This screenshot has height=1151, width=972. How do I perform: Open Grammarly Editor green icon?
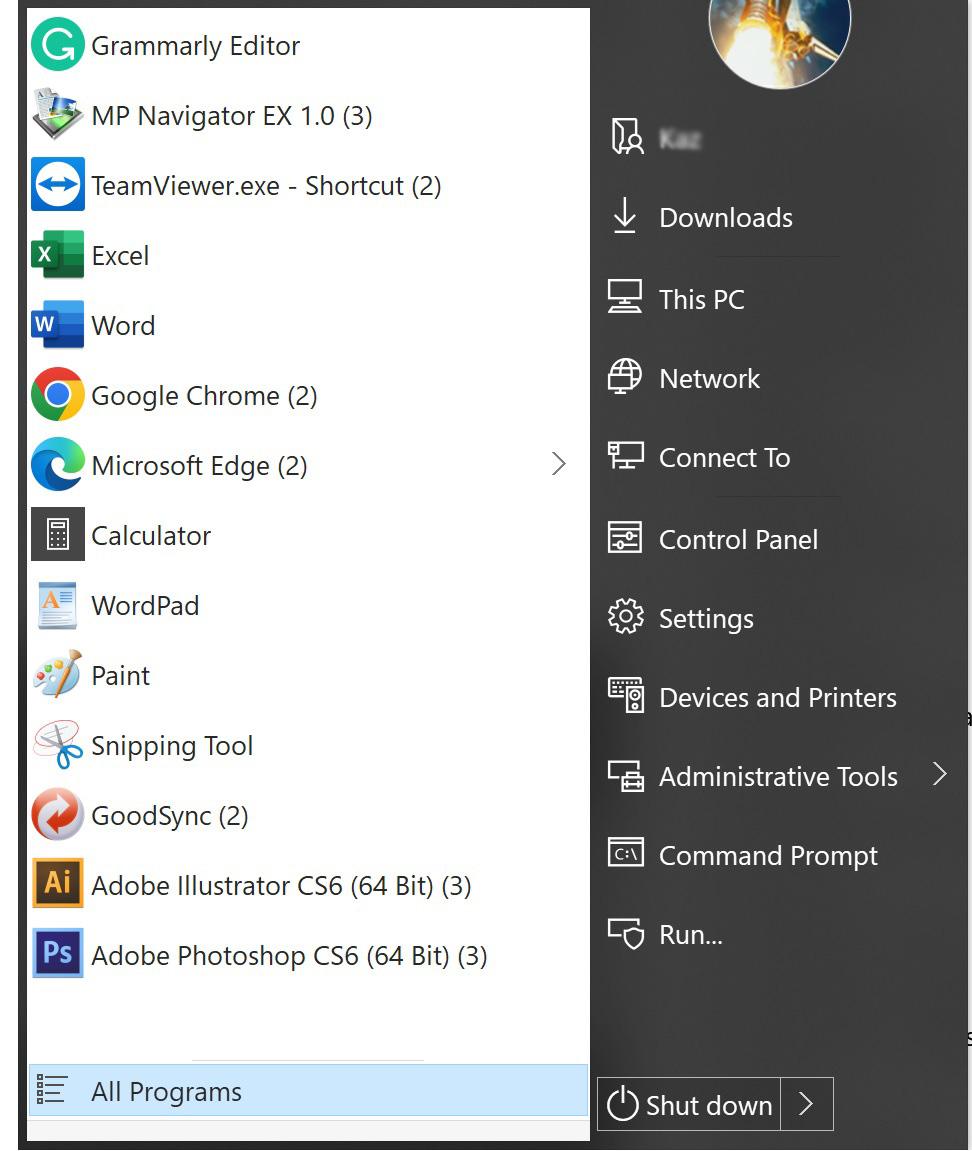click(58, 44)
